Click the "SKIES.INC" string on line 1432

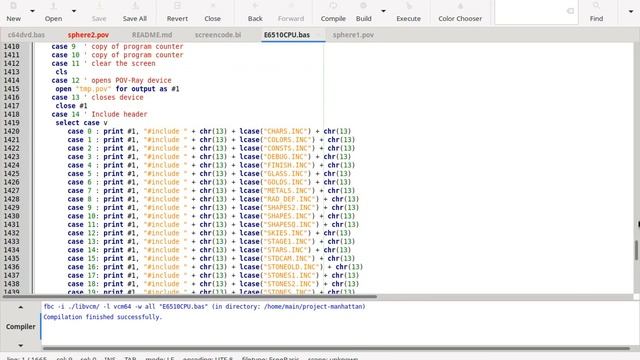pos(285,233)
